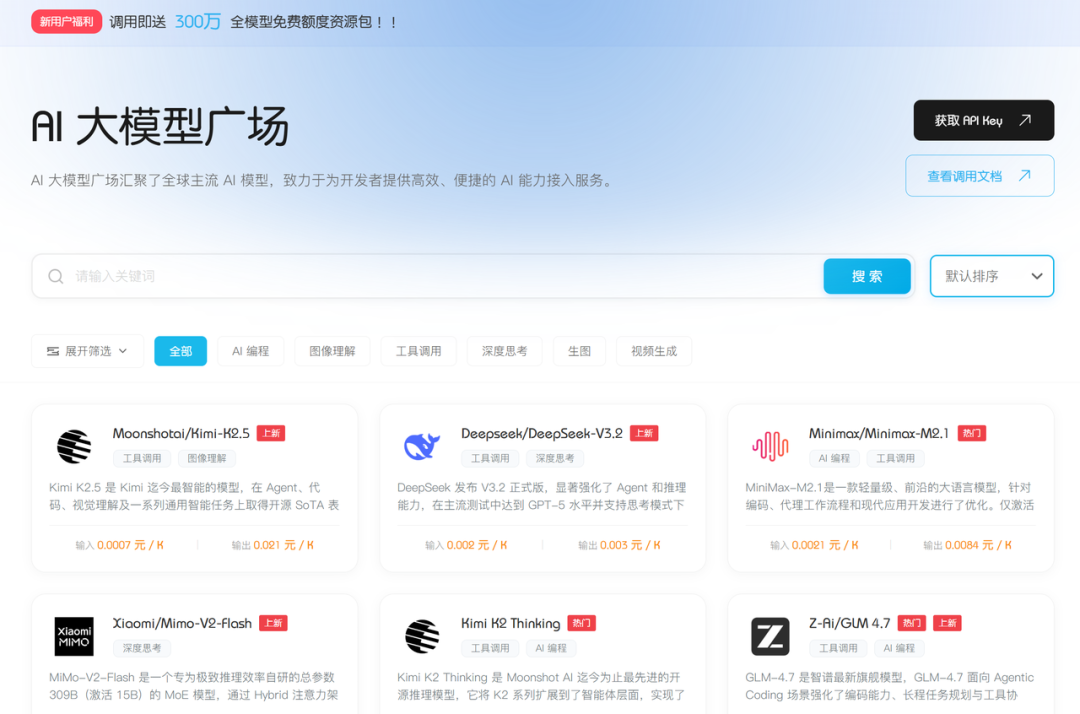Image resolution: width=1080 pixels, height=714 pixels.
Task: Click 工具调用 tag on Kimi K2 Thinking card
Action: (490, 648)
